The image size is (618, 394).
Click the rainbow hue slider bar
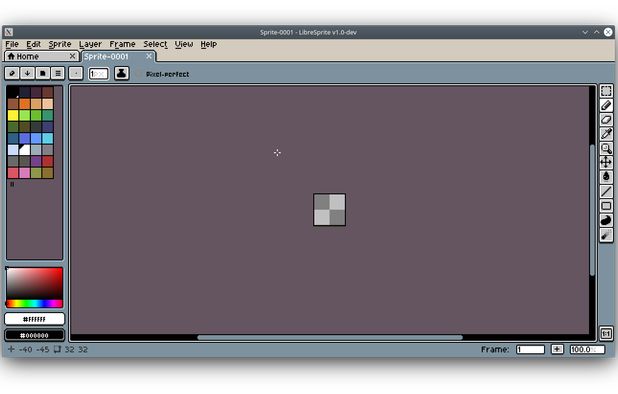34,303
